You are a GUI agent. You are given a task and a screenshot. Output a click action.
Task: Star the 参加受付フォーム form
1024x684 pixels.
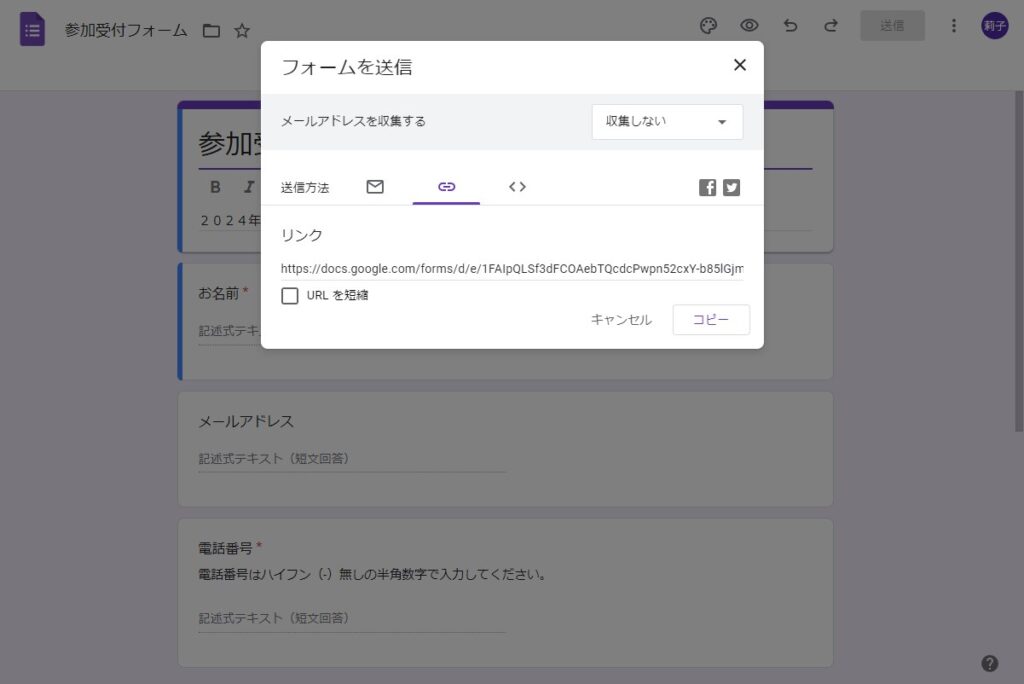(242, 30)
